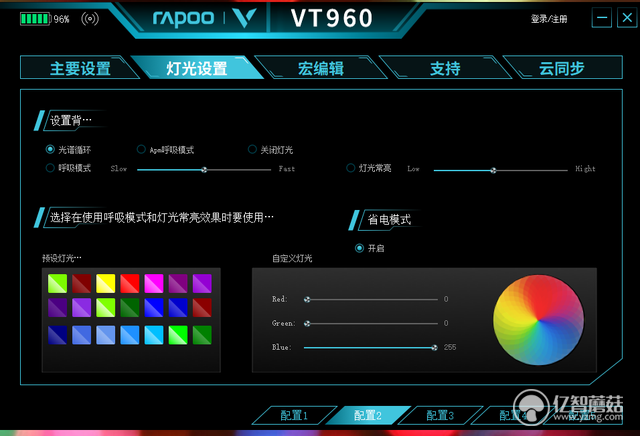Select the pale periwinkle swatch in bottom row
The height and width of the screenshot is (436, 640).
click(106, 335)
